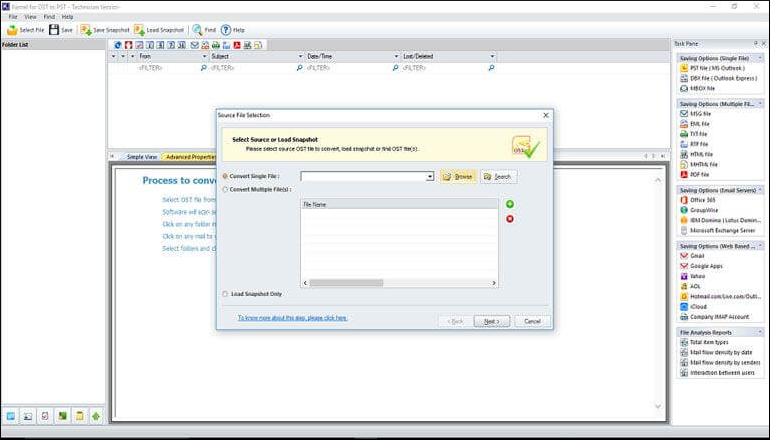Click the Cancel button
Screen dimensions: 770x440
532,321
